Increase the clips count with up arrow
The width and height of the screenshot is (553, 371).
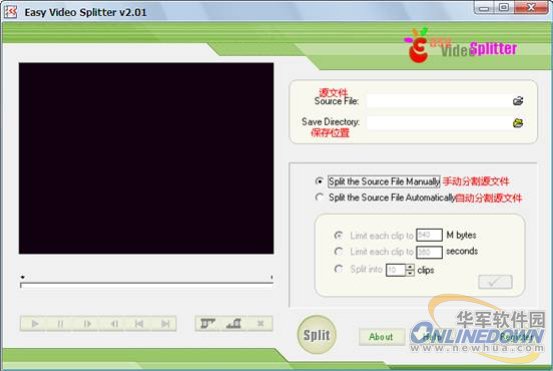click(410, 267)
